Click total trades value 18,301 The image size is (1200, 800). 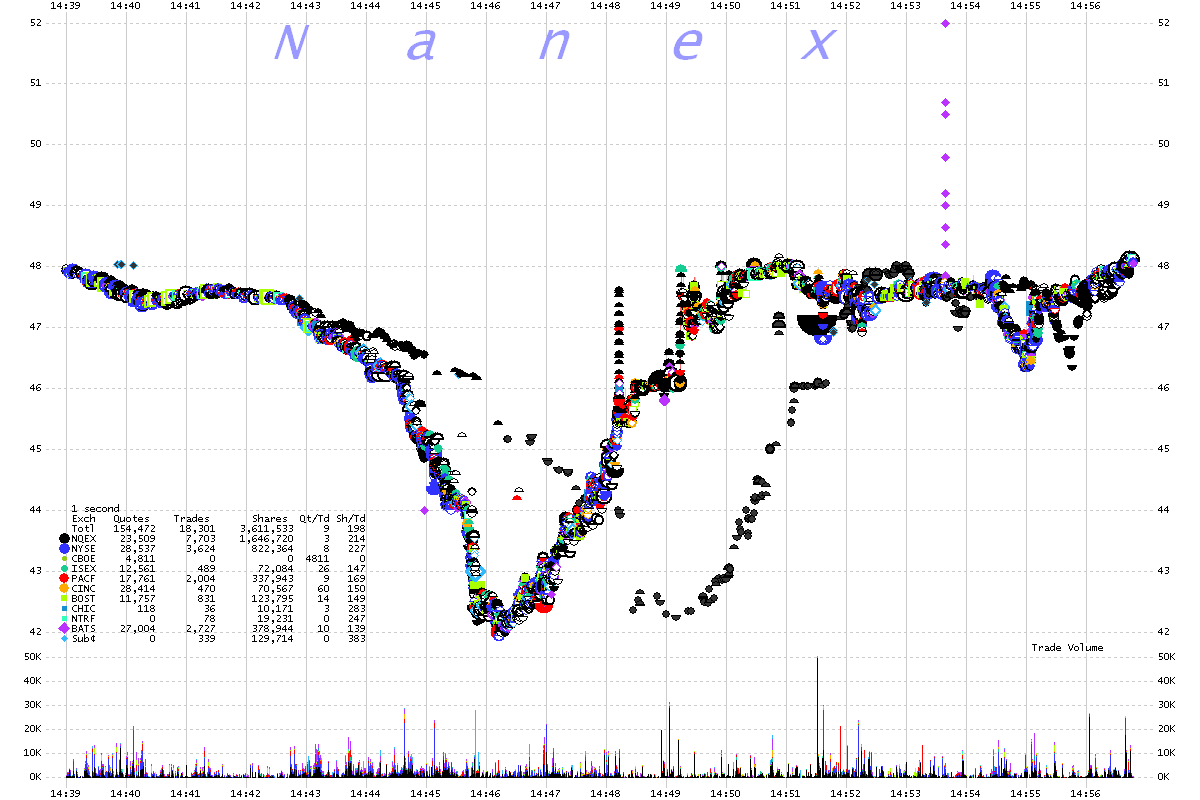(x=197, y=528)
